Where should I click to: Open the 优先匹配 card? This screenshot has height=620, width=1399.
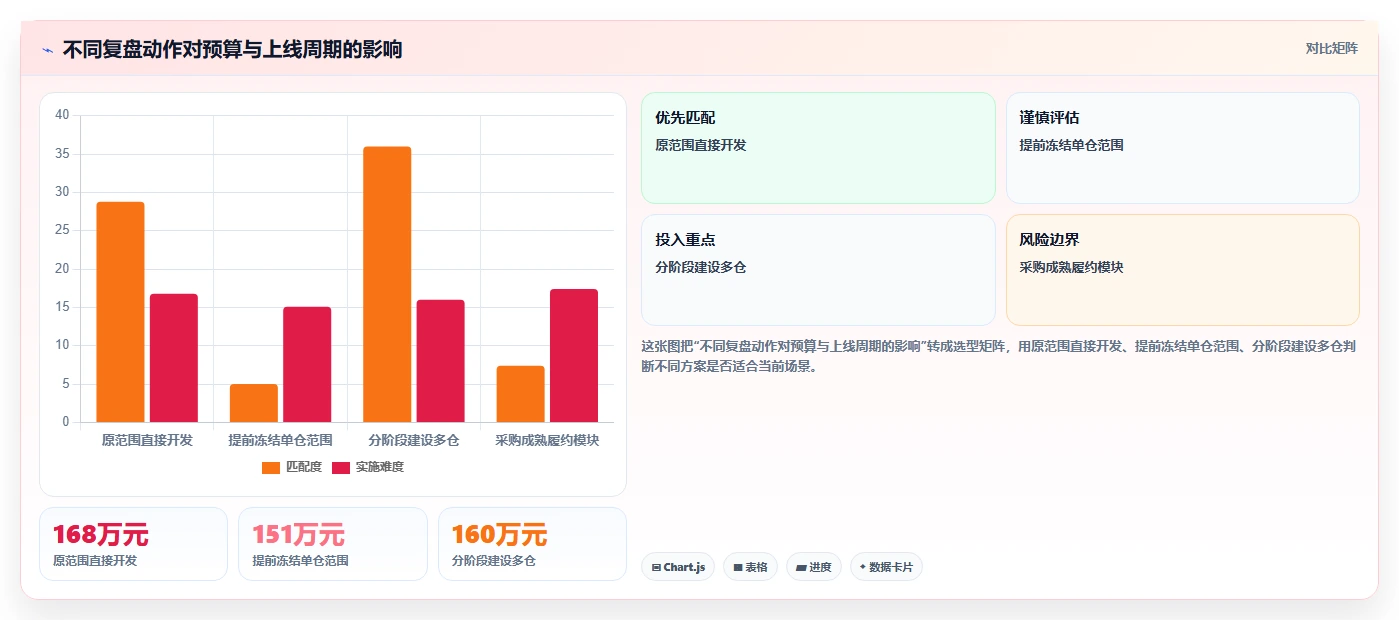click(818, 148)
